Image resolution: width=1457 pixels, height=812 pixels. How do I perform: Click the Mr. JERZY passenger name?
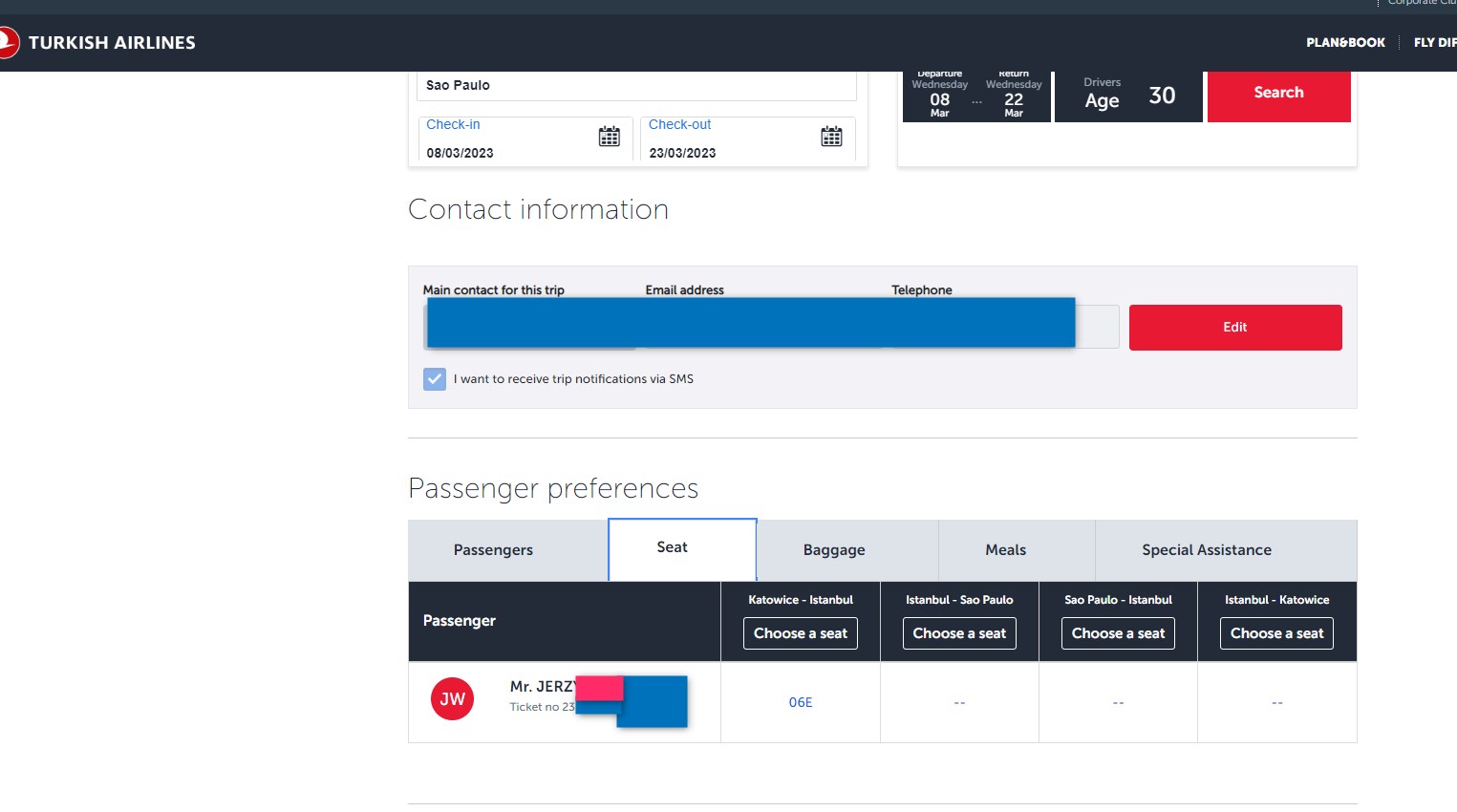coord(543,686)
